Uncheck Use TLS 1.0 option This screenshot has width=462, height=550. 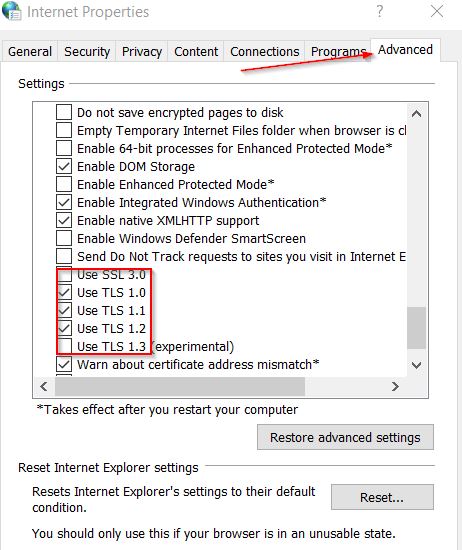pyautogui.click(x=64, y=293)
